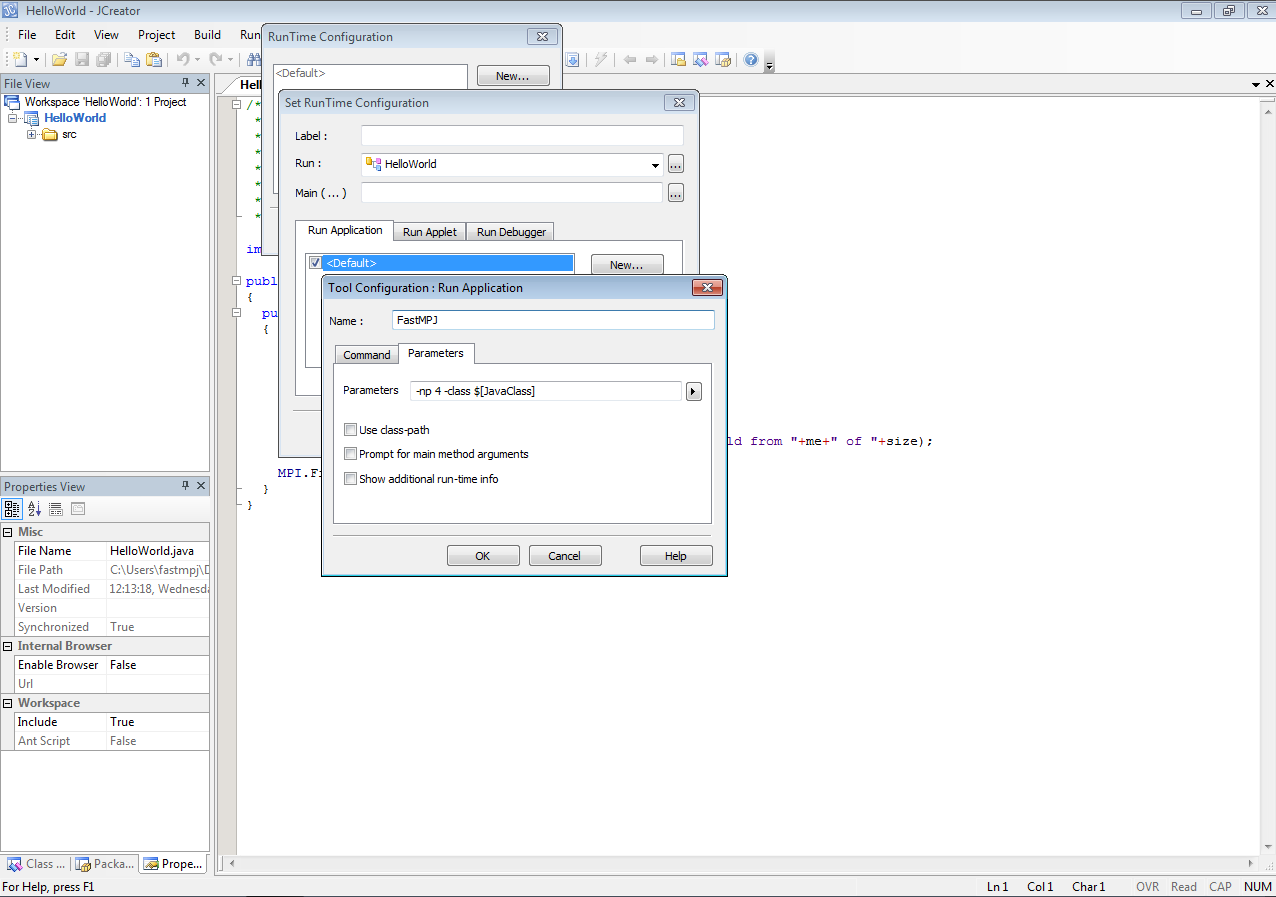Click into the Parameters text field
The image size is (1276, 897).
546,391
